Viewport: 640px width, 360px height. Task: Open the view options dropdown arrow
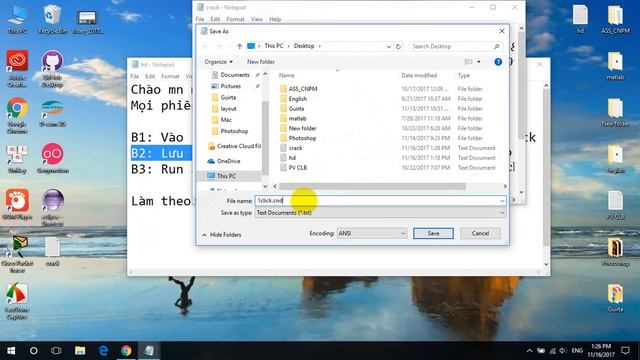479,62
